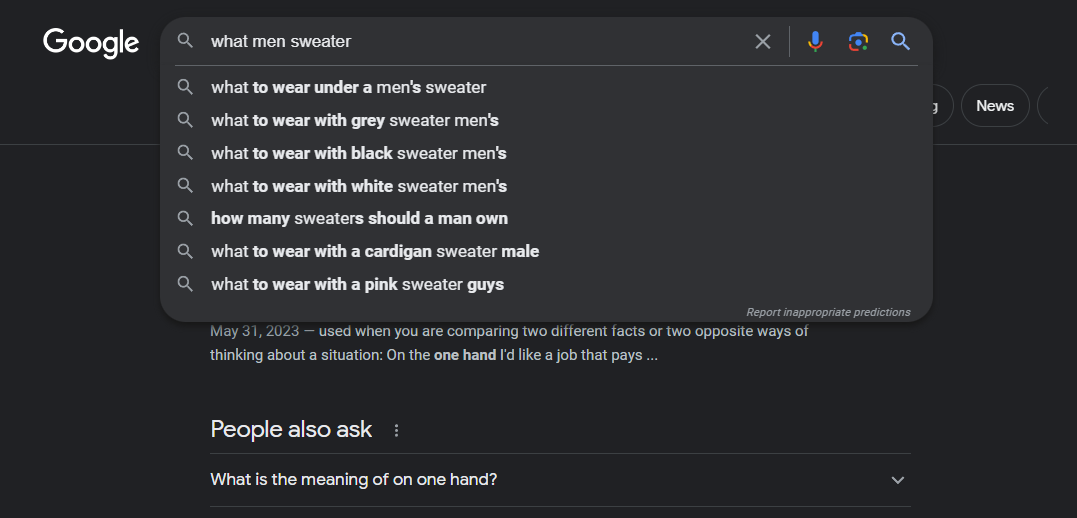1077x518 pixels.
Task: Click the blue search magnifier button
Action: pyautogui.click(x=901, y=42)
